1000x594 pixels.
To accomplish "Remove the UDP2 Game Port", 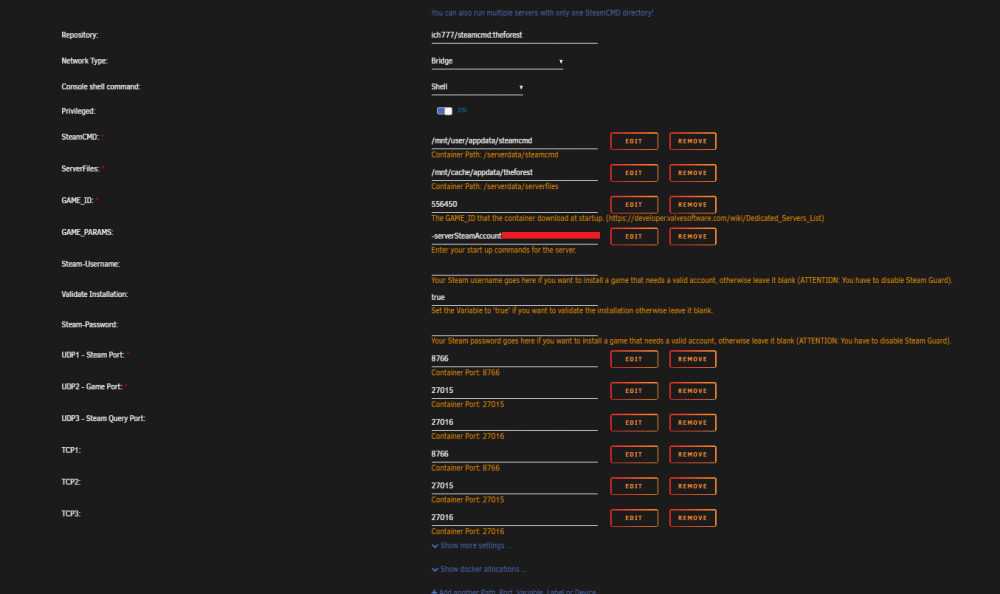I will (693, 391).
